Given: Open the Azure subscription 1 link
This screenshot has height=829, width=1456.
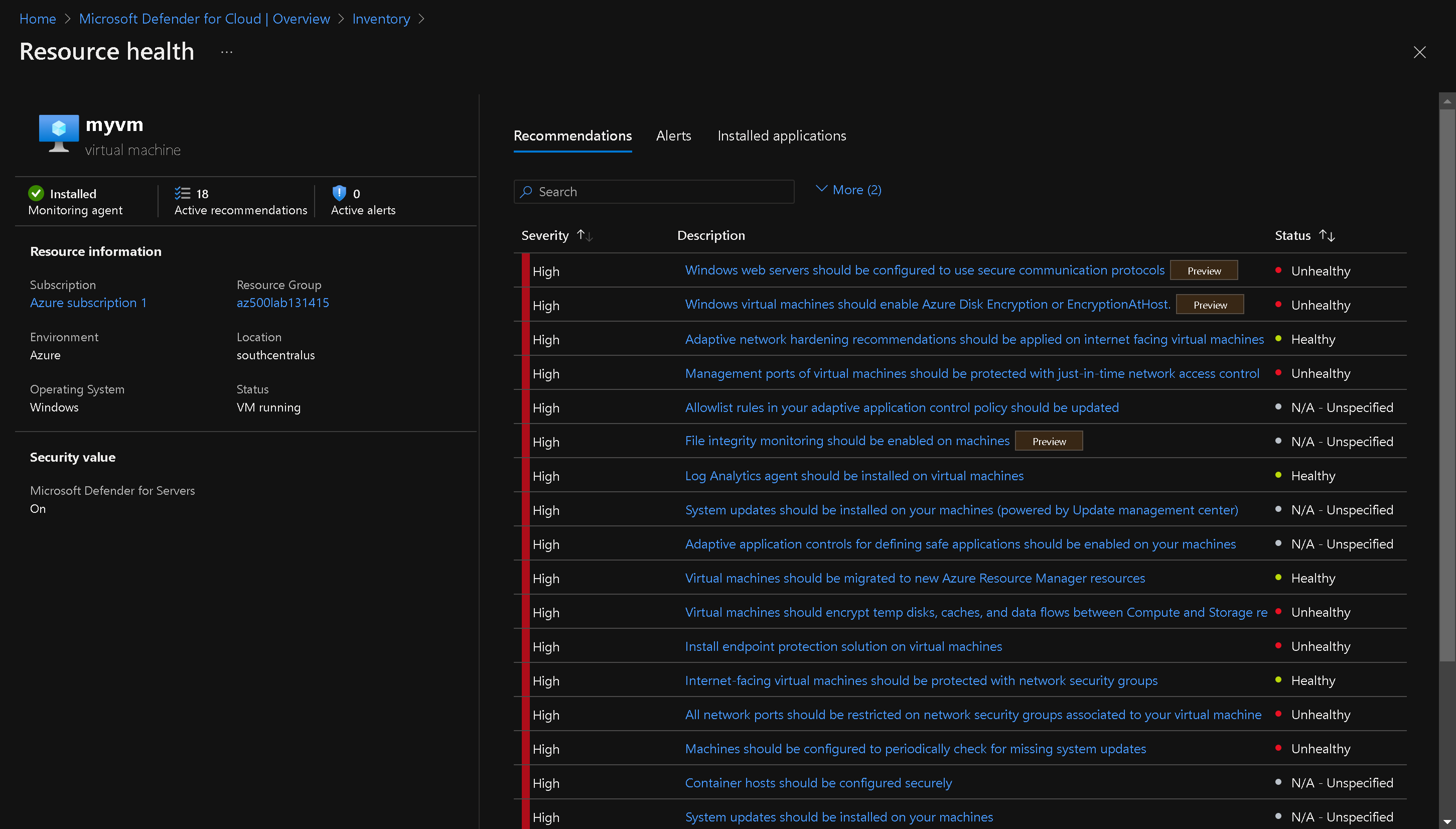Looking at the screenshot, I should [88, 302].
